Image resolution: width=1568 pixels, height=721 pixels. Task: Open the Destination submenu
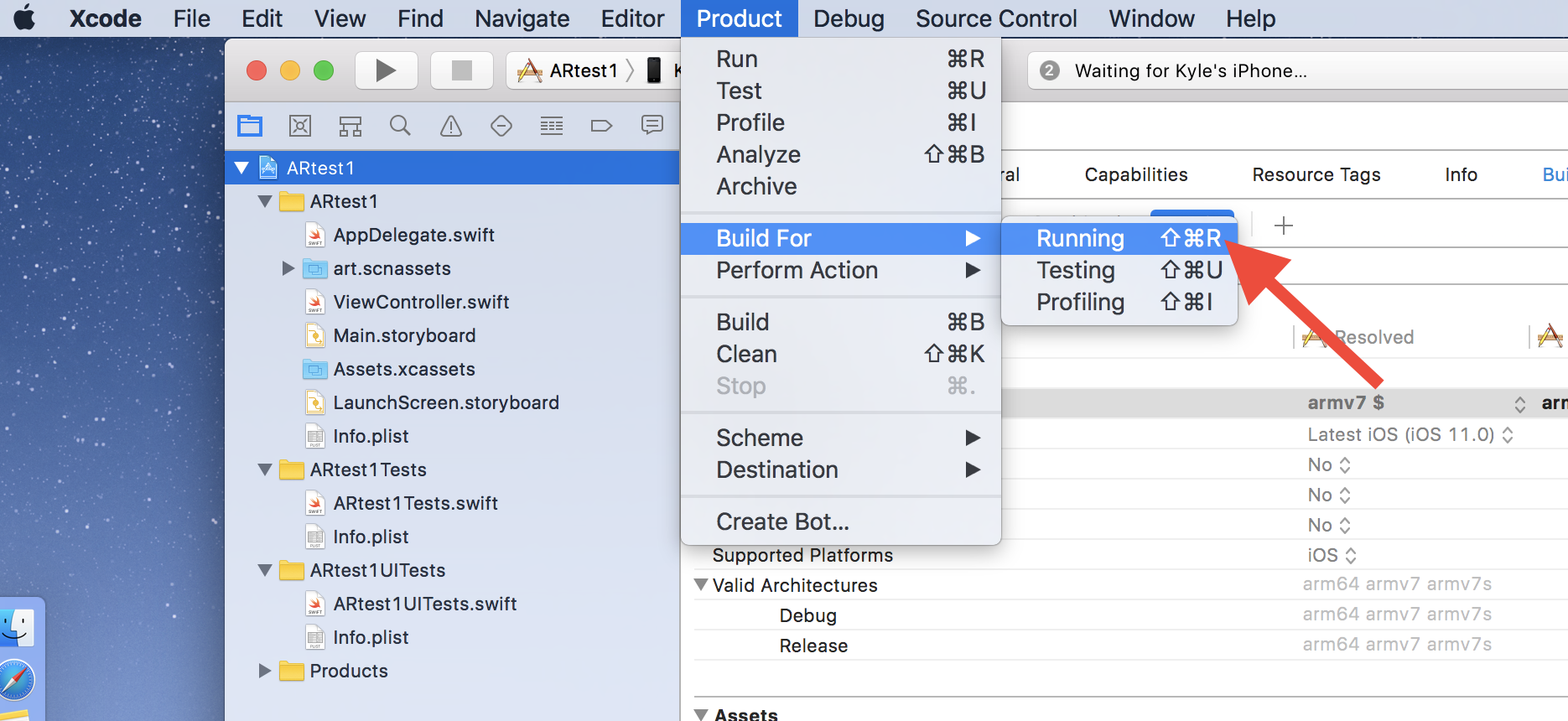click(841, 469)
